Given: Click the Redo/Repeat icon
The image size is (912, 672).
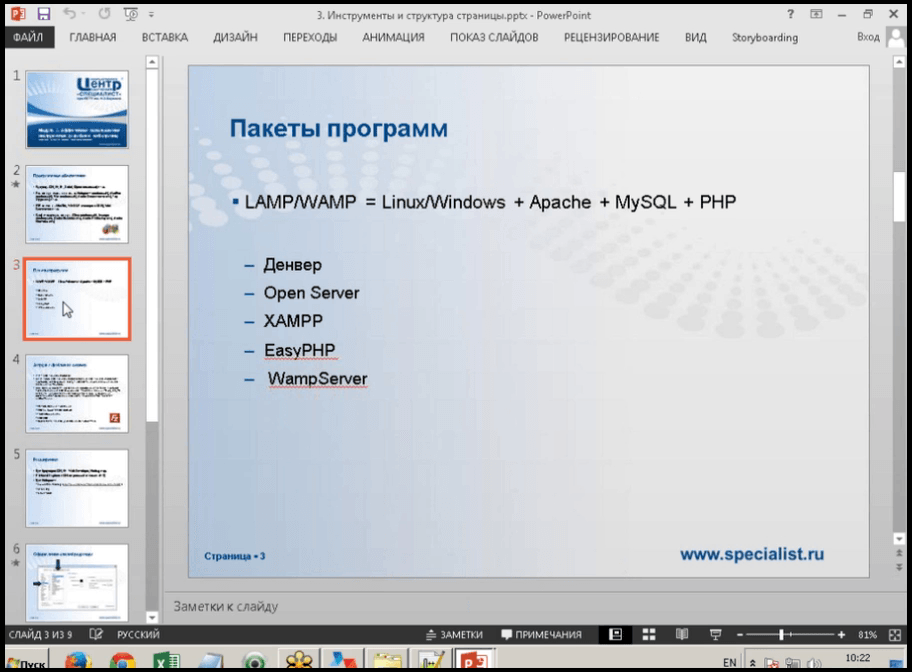Looking at the screenshot, I should coord(104,13).
